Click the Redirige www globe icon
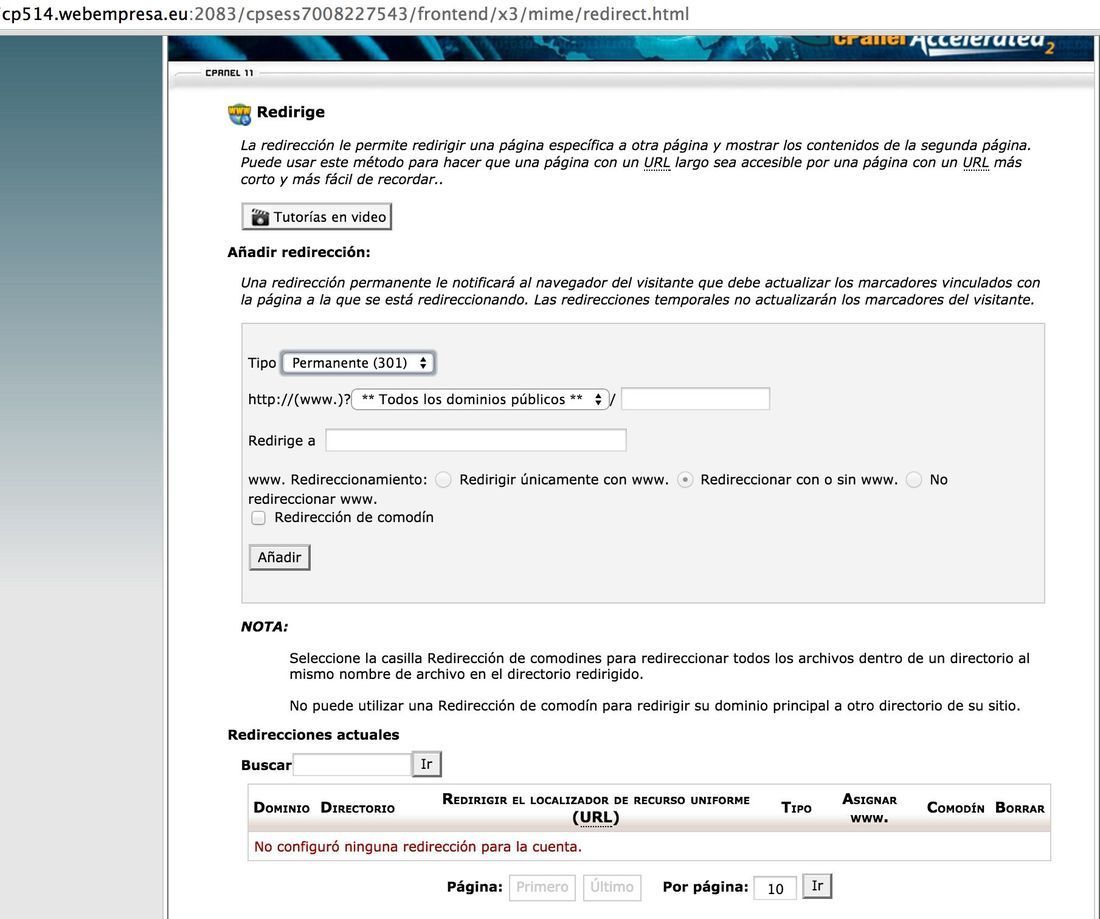The image size is (1100, 919). (239, 114)
